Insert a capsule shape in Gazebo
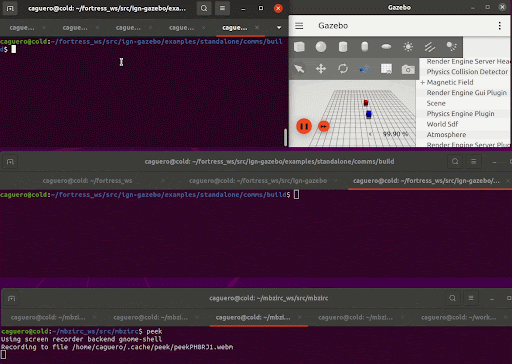This screenshot has width=512, height=364. [365, 47]
